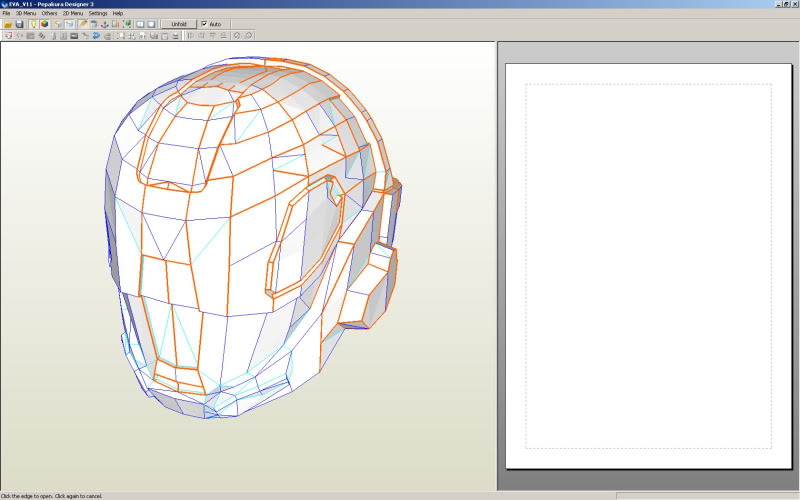Expand the 3D Menu dropdown
The width and height of the screenshot is (800, 500).
pos(26,13)
